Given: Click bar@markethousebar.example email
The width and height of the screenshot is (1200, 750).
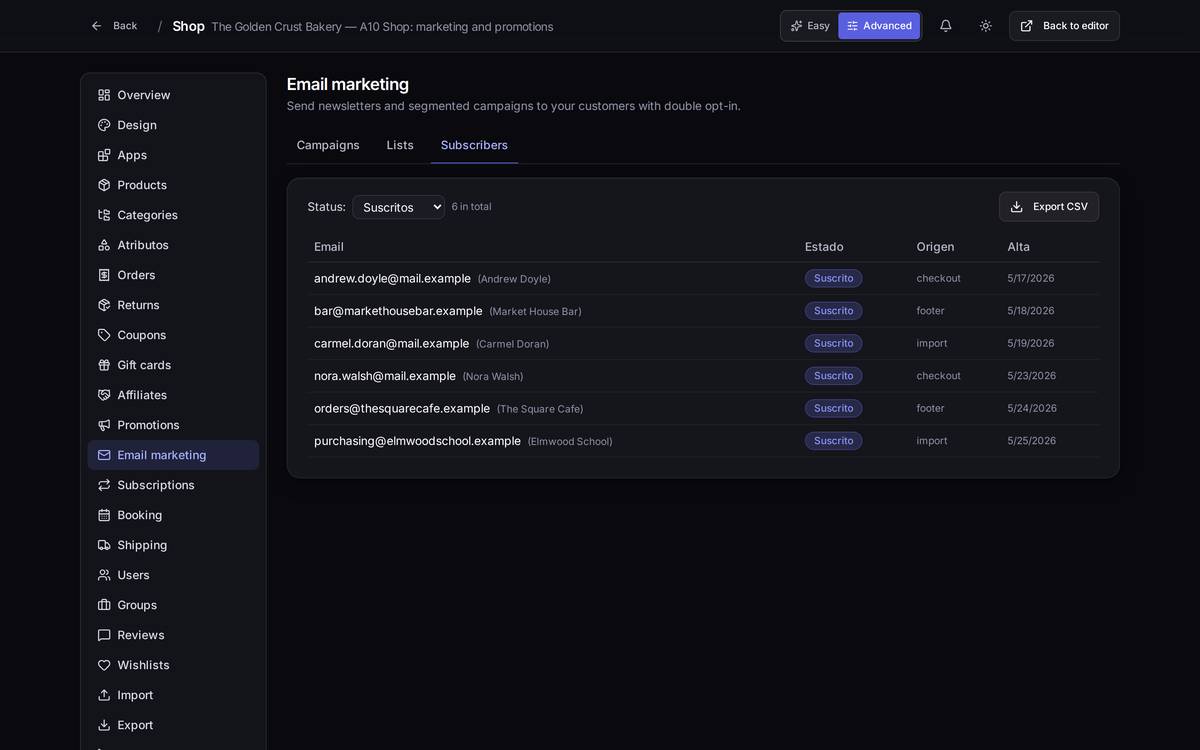Looking at the screenshot, I should click(398, 311).
